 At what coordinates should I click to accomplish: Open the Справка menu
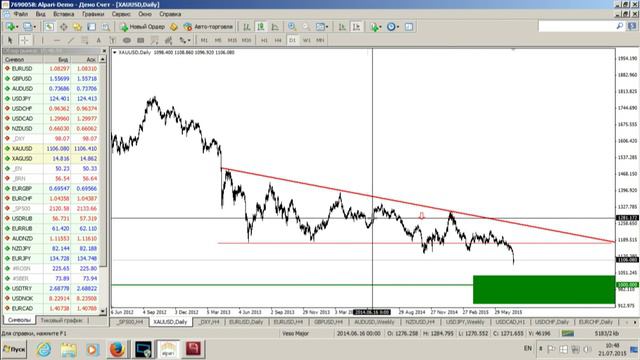coord(170,14)
